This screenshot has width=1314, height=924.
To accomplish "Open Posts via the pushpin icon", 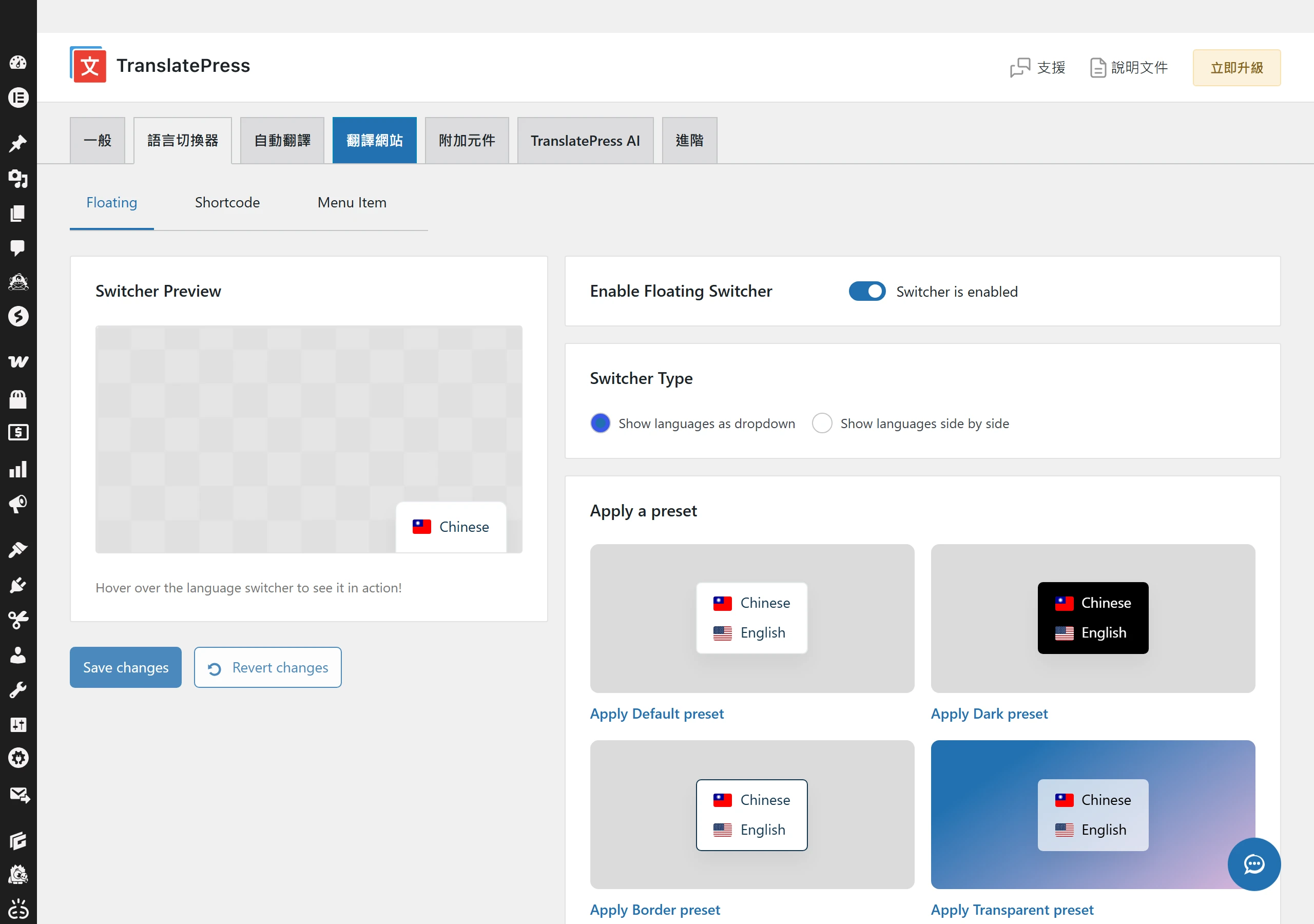I will [x=18, y=143].
